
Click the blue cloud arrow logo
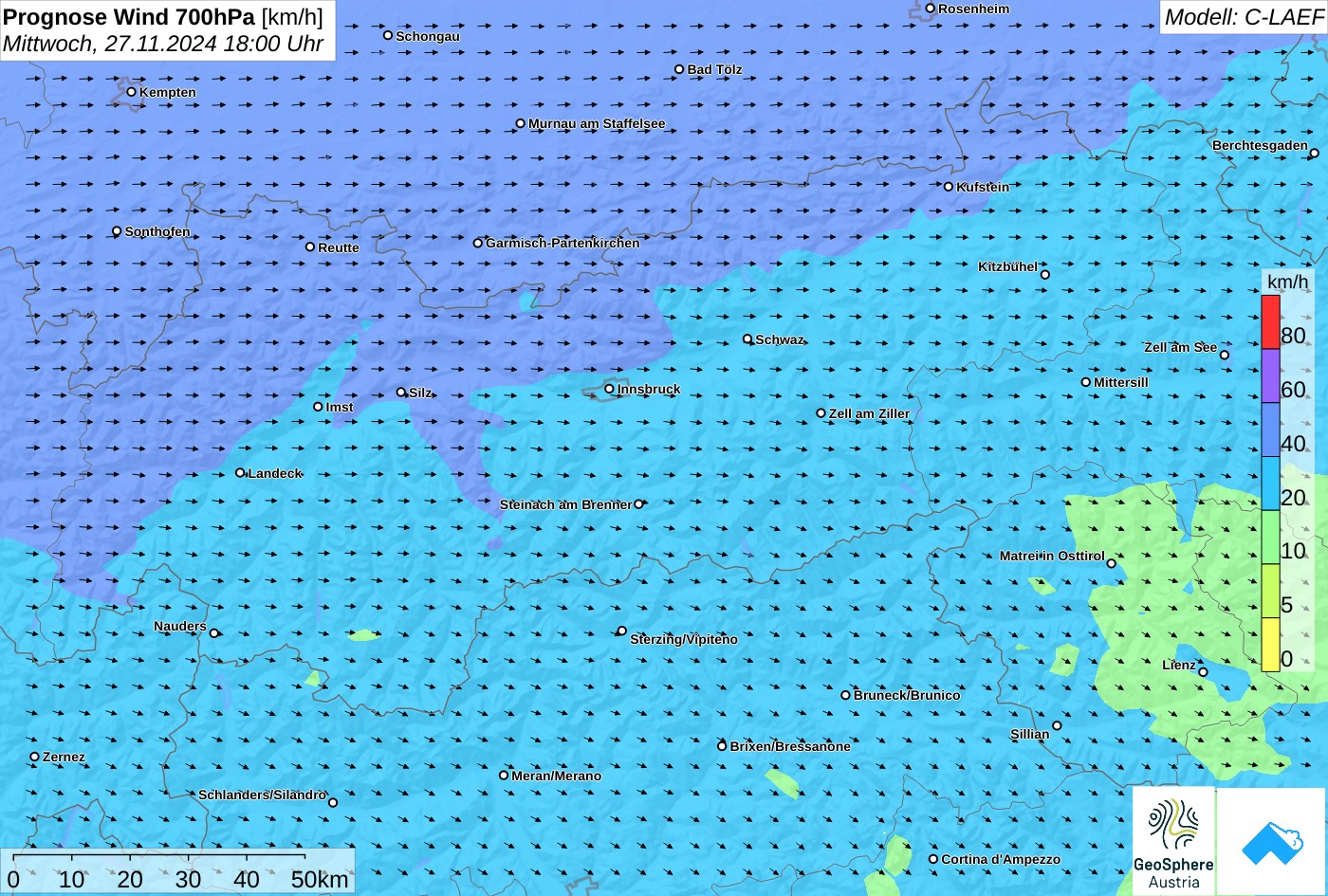pos(1271,842)
